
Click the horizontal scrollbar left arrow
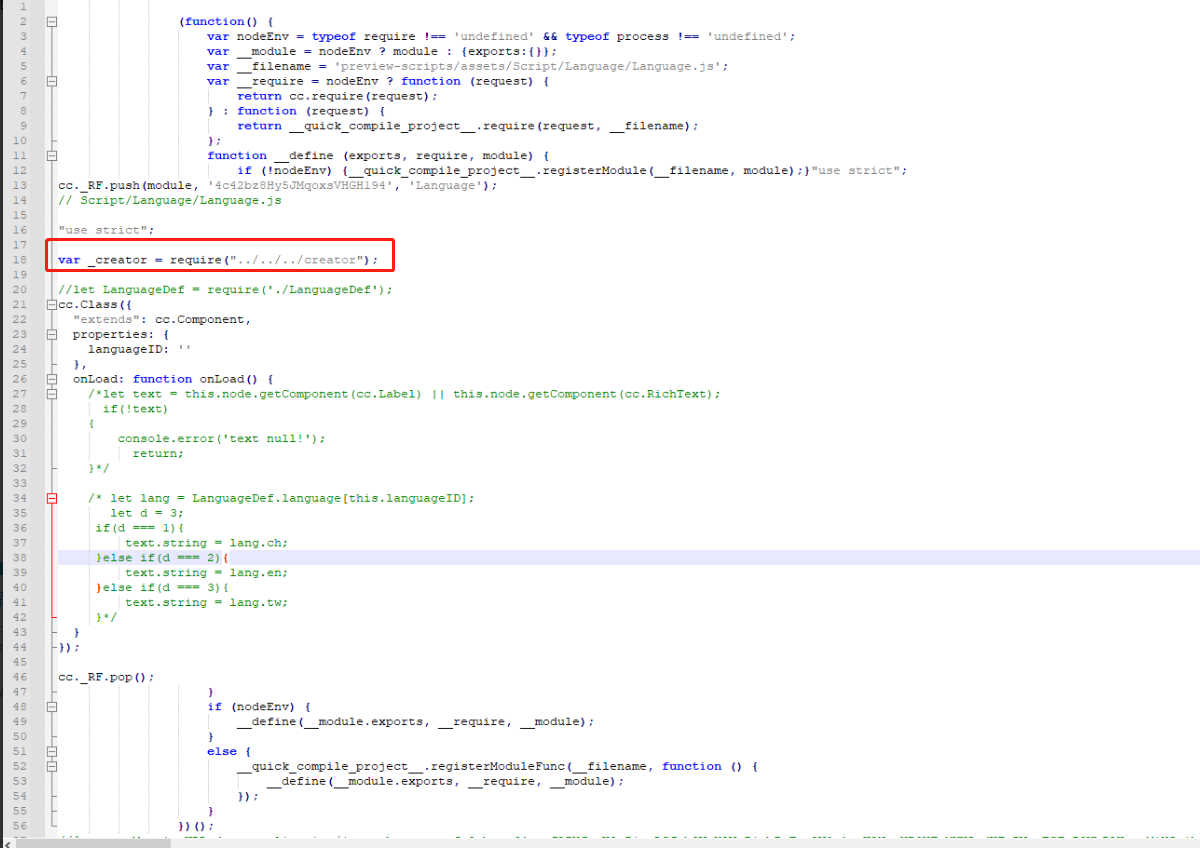pyautogui.click(x=7, y=843)
